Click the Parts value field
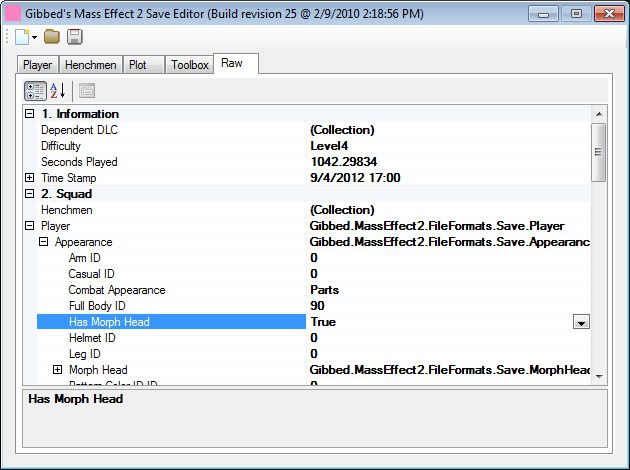The image size is (630, 470). 449,290
